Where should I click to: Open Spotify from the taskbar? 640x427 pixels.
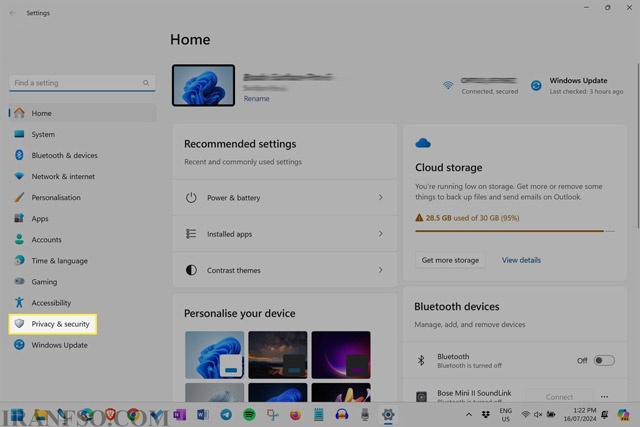tap(249, 415)
